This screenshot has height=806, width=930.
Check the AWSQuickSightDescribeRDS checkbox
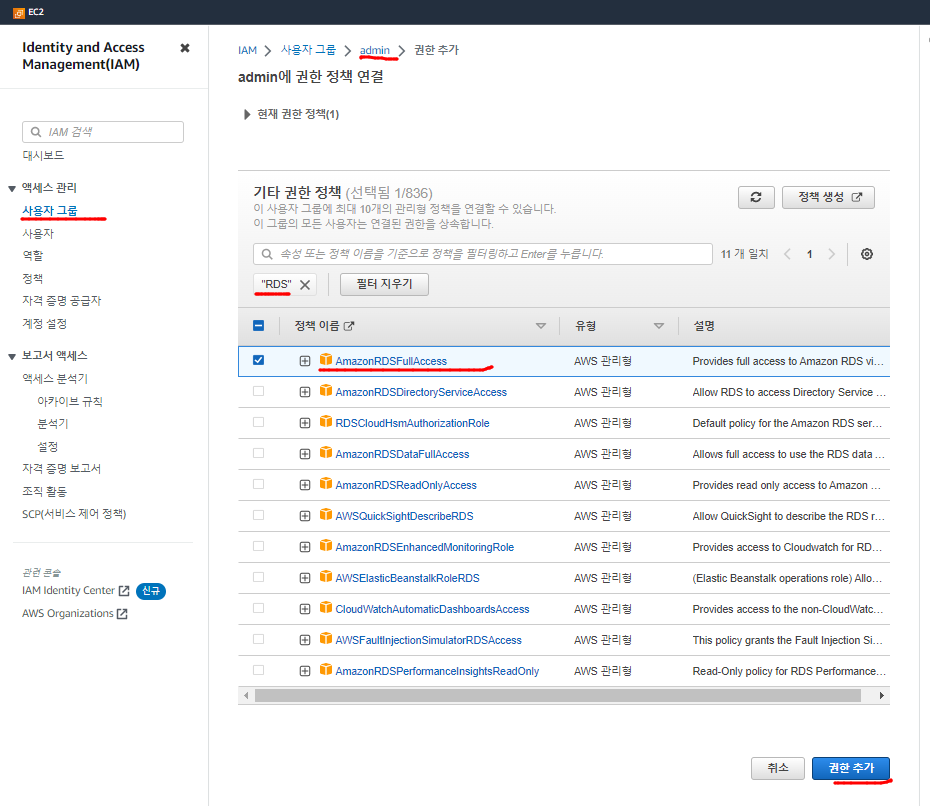(x=258, y=515)
